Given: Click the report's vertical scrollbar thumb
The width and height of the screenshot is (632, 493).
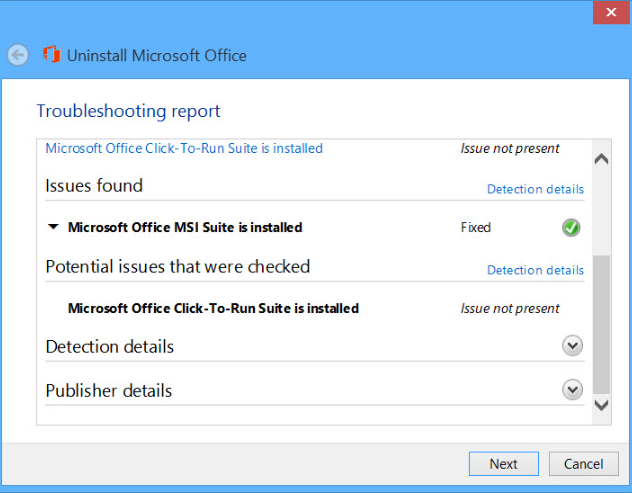Looking at the screenshot, I should tap(601, 320).
